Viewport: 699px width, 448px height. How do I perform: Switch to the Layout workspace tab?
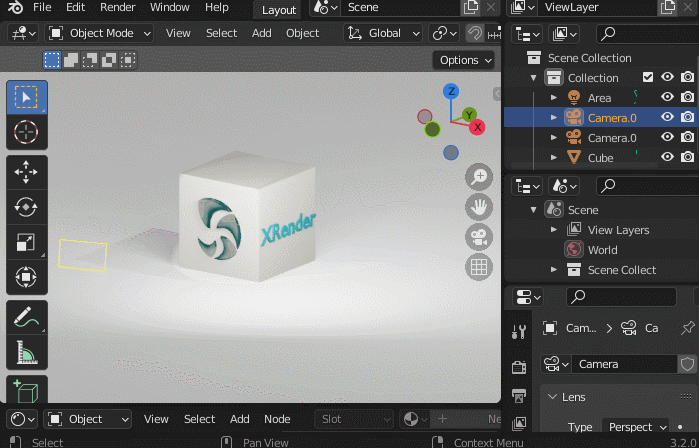point(279,10)
